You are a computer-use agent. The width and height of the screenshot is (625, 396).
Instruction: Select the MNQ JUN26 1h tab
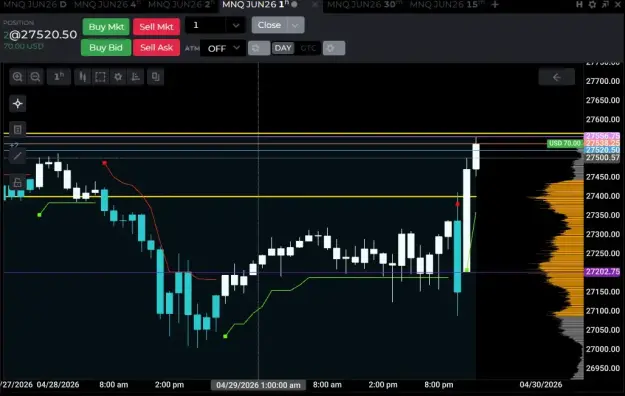pyautogui.click(x=256, y=4)
